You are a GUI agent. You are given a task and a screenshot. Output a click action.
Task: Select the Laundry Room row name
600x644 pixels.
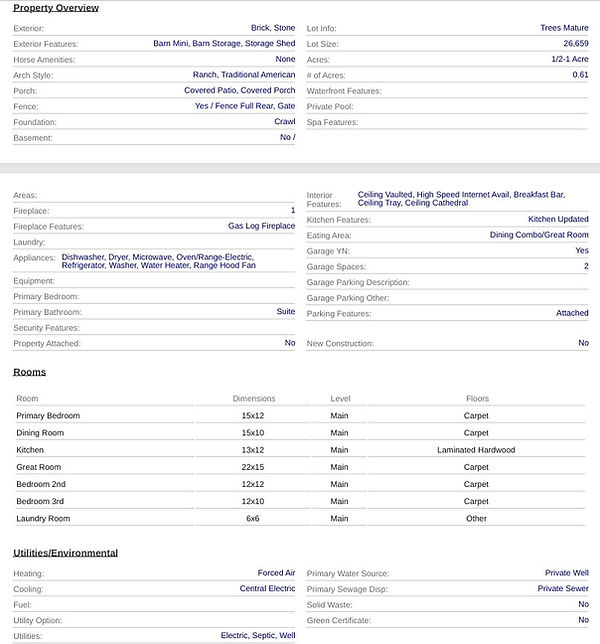[x=43, y=519]
